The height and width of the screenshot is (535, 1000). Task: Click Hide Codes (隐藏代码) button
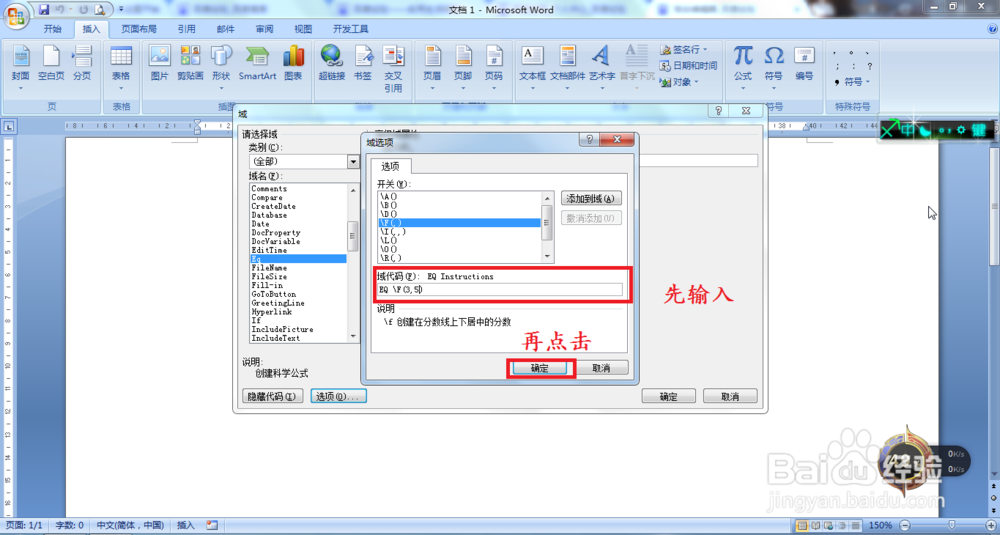273,396
